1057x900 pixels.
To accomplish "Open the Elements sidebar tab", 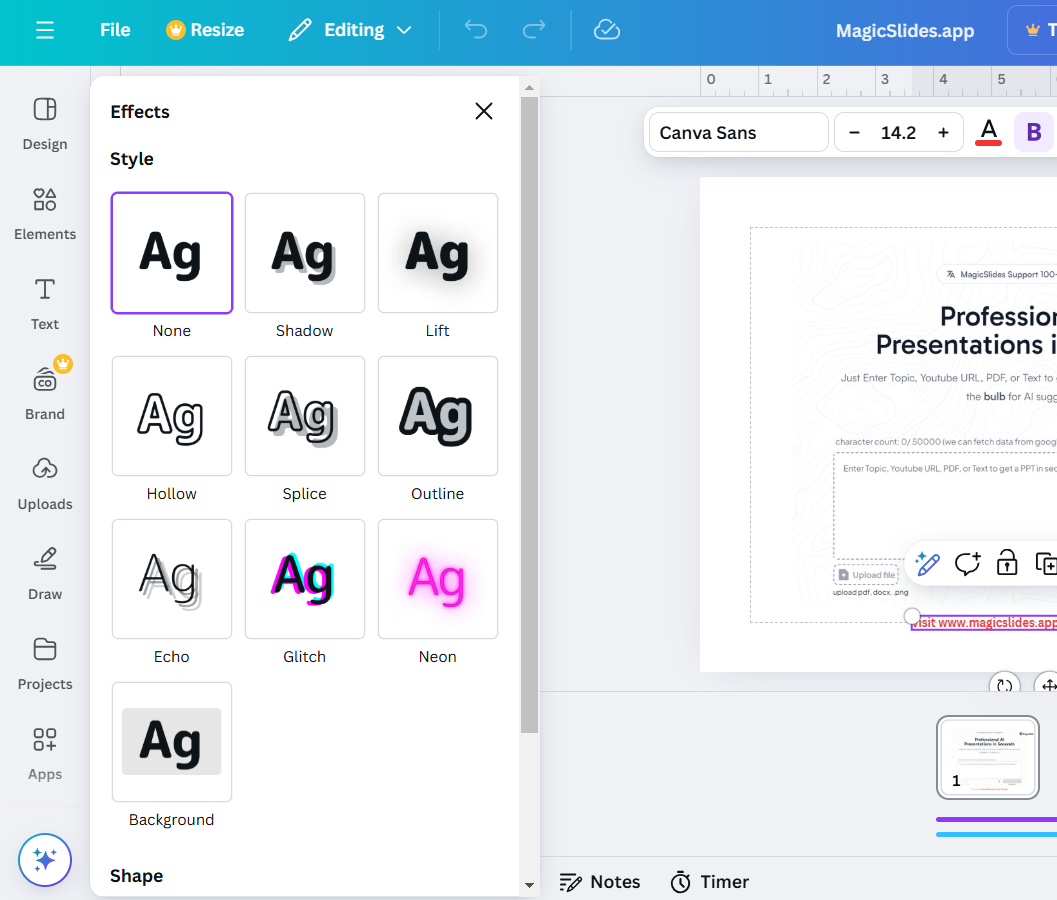I will click(x=45, y=214).
